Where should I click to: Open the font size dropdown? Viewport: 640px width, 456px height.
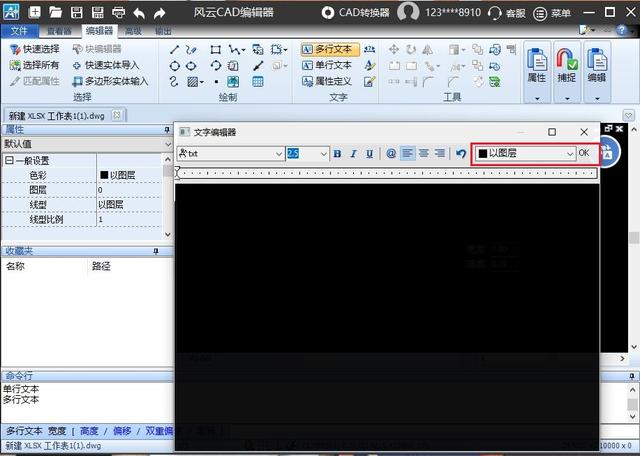[323, 153]
